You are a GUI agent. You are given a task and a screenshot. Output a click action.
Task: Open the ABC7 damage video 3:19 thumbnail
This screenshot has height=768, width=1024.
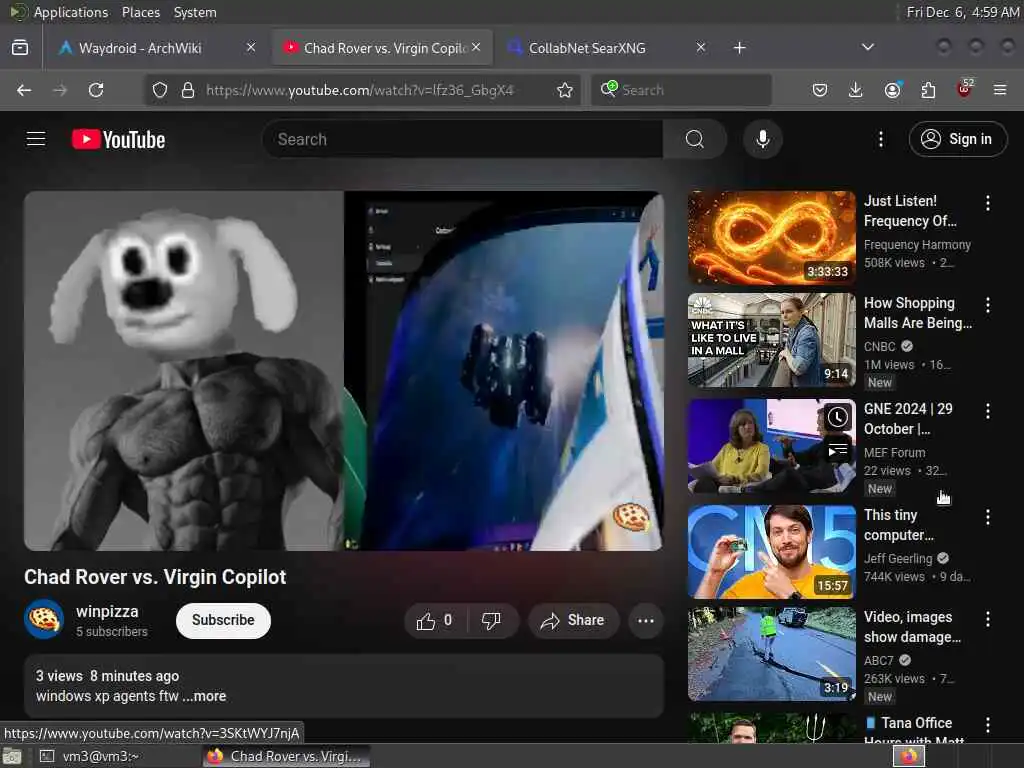771,654
